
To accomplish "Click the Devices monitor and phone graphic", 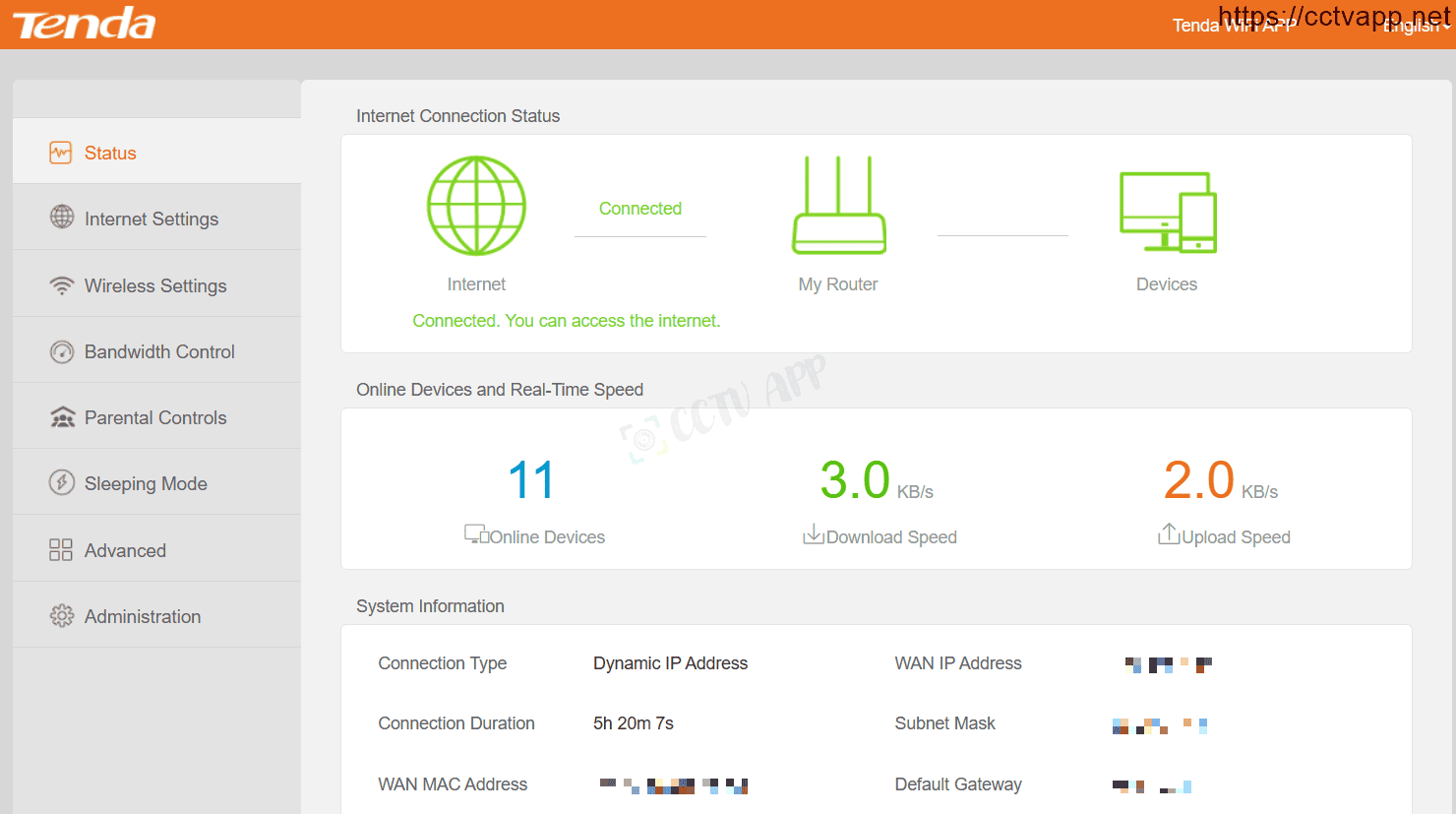I will click(x=1168, y=213).
